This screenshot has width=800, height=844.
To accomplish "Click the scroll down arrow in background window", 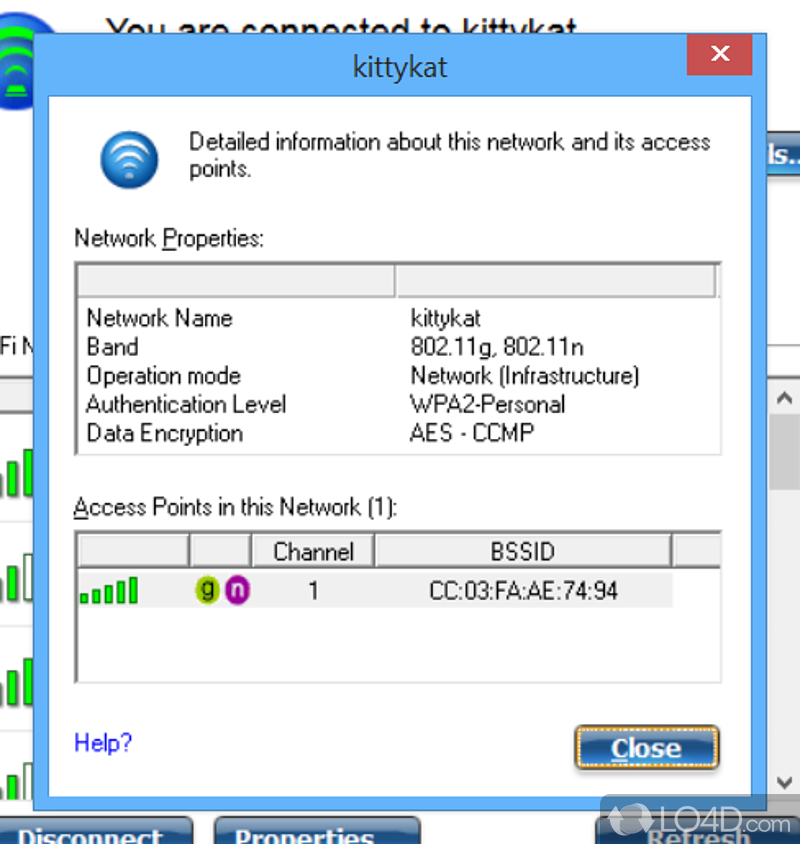I will coord(784,782).
